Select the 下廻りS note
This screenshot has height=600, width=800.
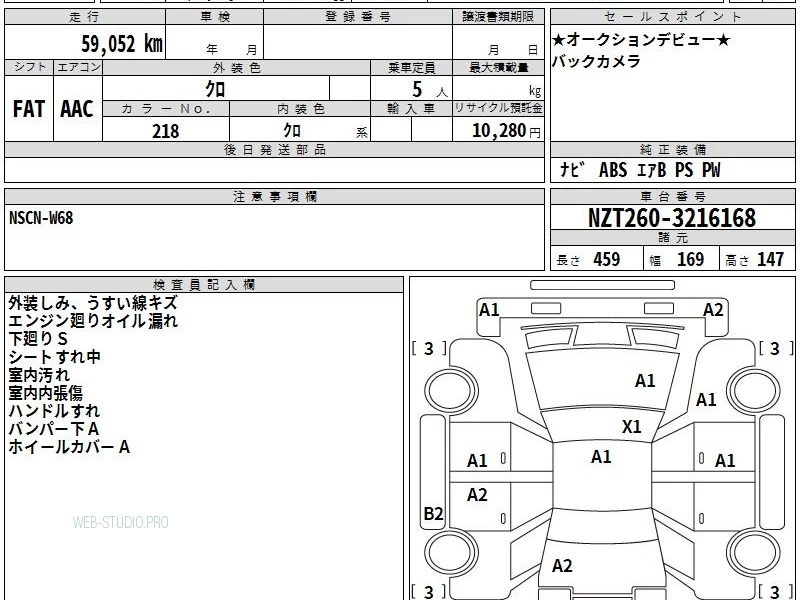(x=38, y=339)
